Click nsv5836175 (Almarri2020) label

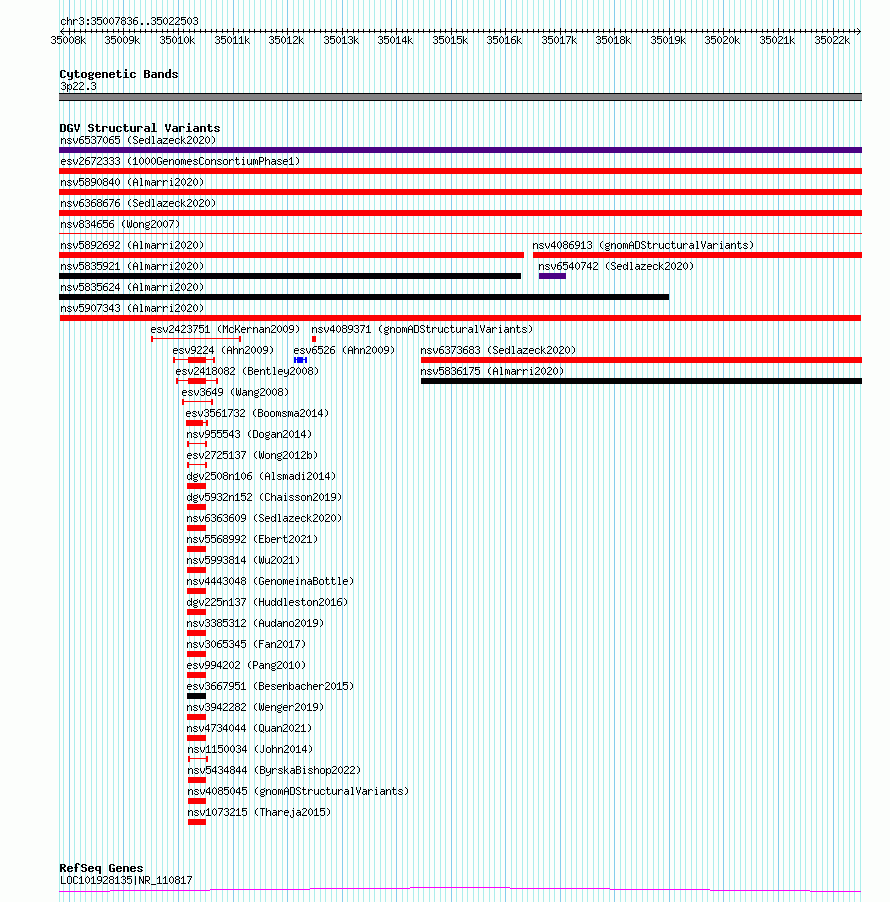492,372
